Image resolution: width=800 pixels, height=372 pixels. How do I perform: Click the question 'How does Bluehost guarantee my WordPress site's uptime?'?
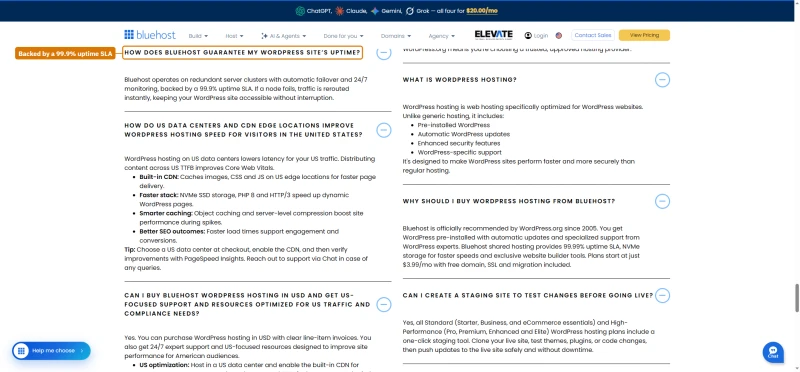(242, 53)
